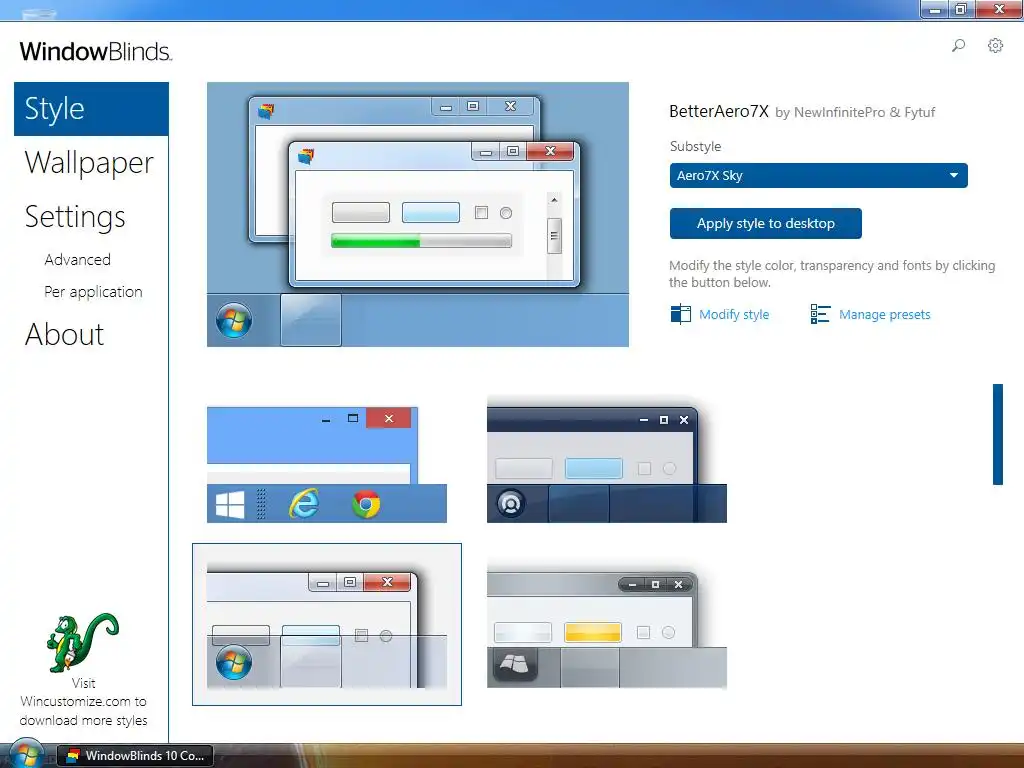This screenshot has height=768, width=1024.
Task: Open the gear settings icon
Action: pos(995,46)
